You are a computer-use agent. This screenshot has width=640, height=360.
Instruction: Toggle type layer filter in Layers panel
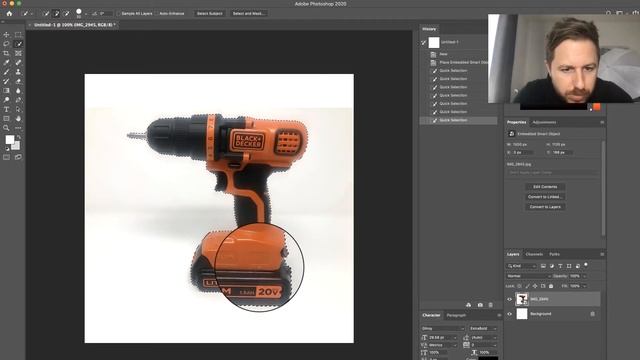560,266
